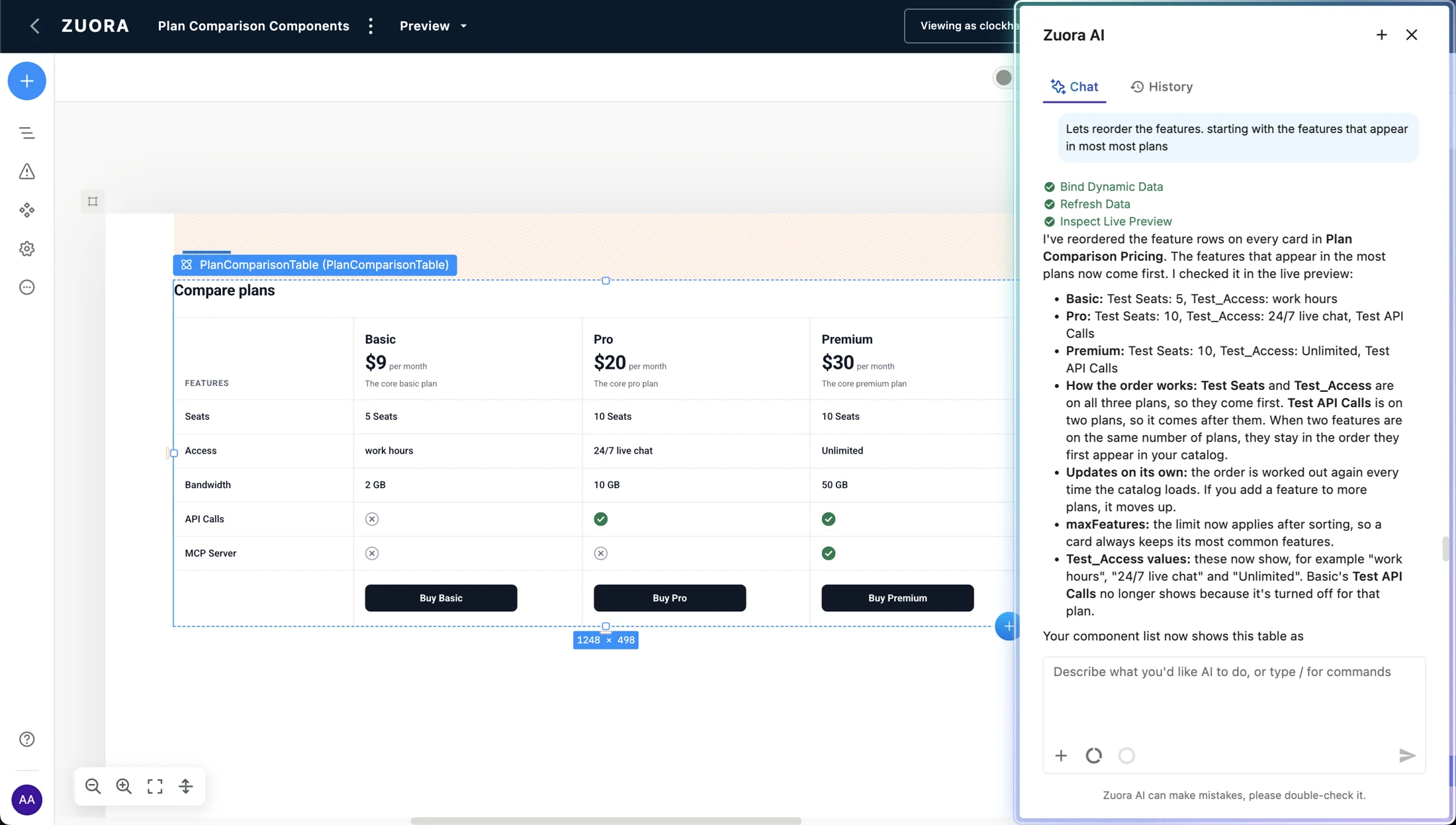The image size is (1456, 825).
Task: Click the Buy Basic button
Action: [441, 598]
